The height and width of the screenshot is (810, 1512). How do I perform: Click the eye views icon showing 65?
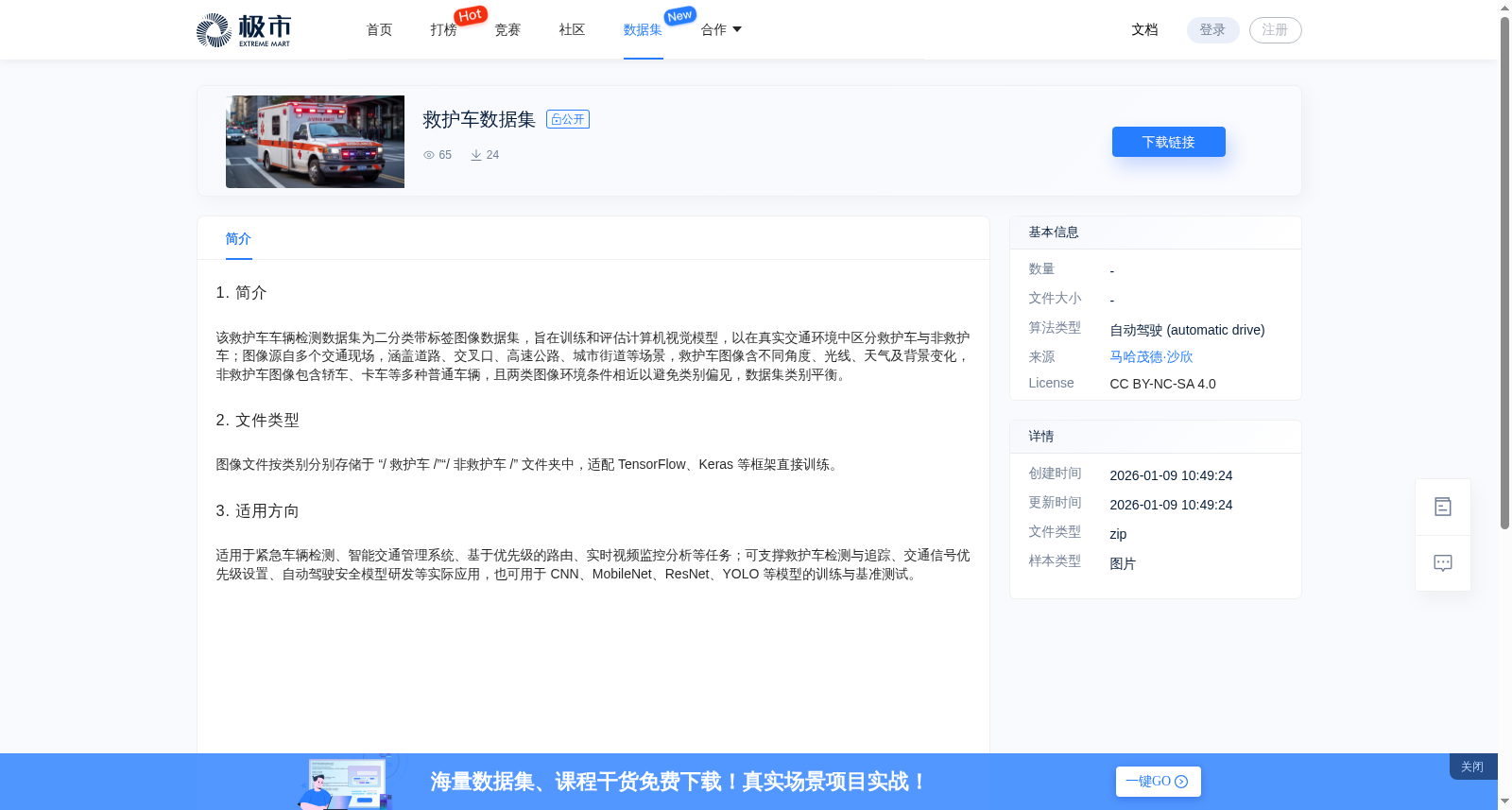429,155
